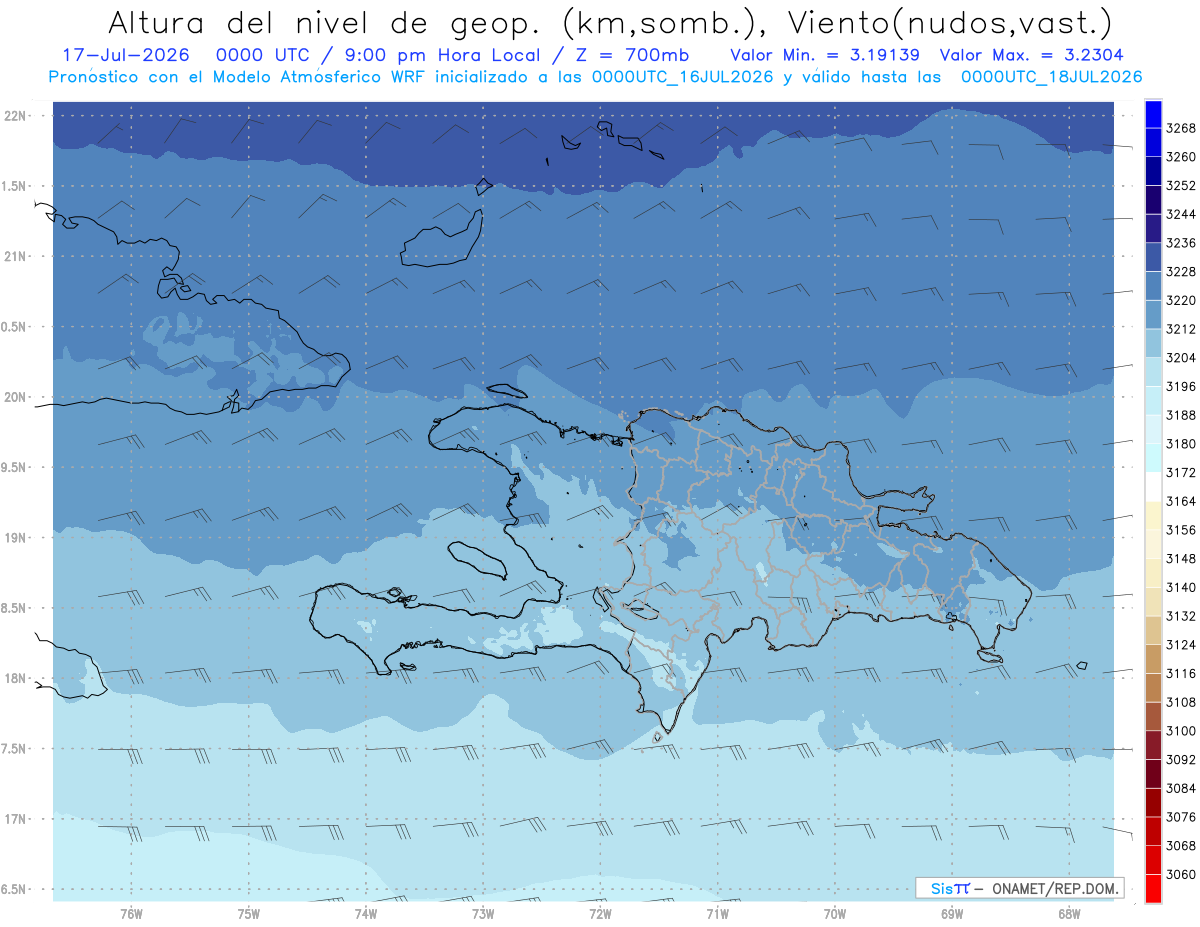Pick the legend swatch between 3100 and 3092
This screenshot has height=927, width=1200.
coord(1153,745)
